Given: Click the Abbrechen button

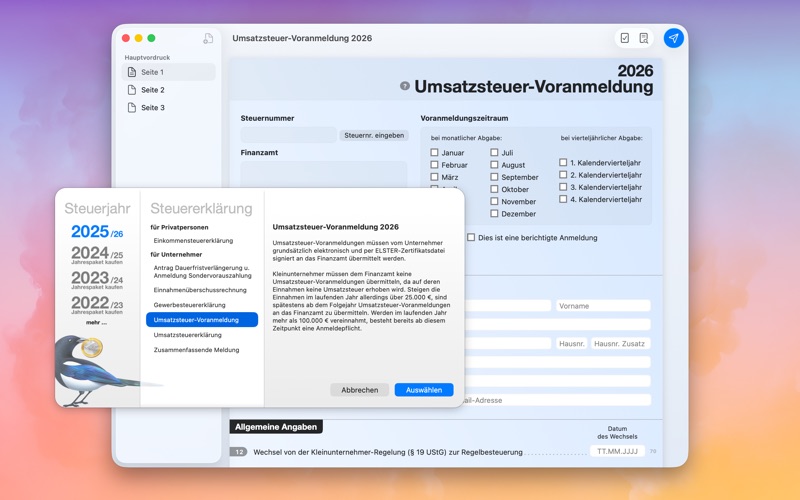Looking at the screenshot, I should point(360,390).
